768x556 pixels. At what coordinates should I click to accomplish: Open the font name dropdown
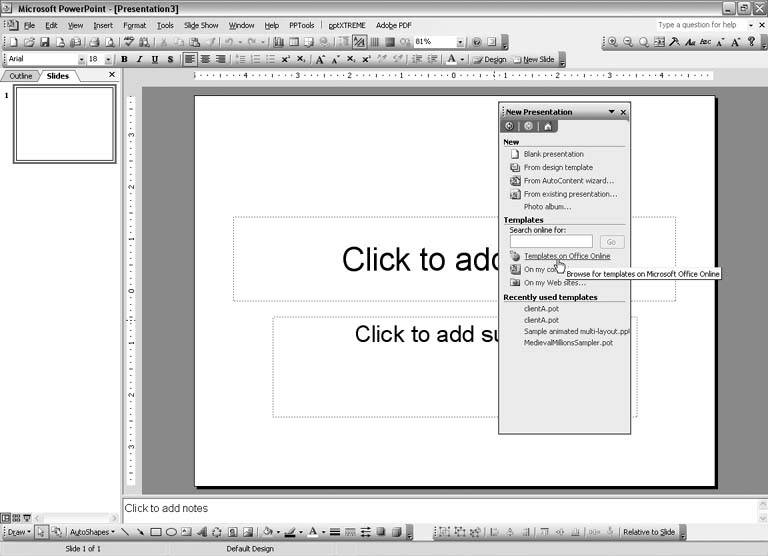(x=81, y=59)
